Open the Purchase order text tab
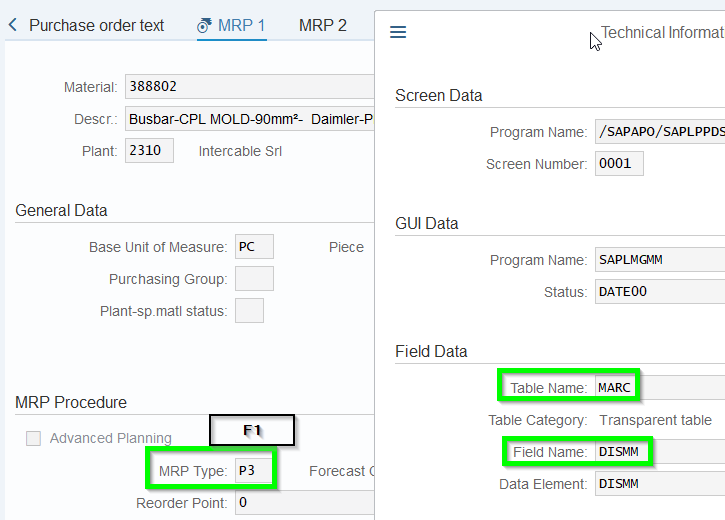 click(96, 25)
